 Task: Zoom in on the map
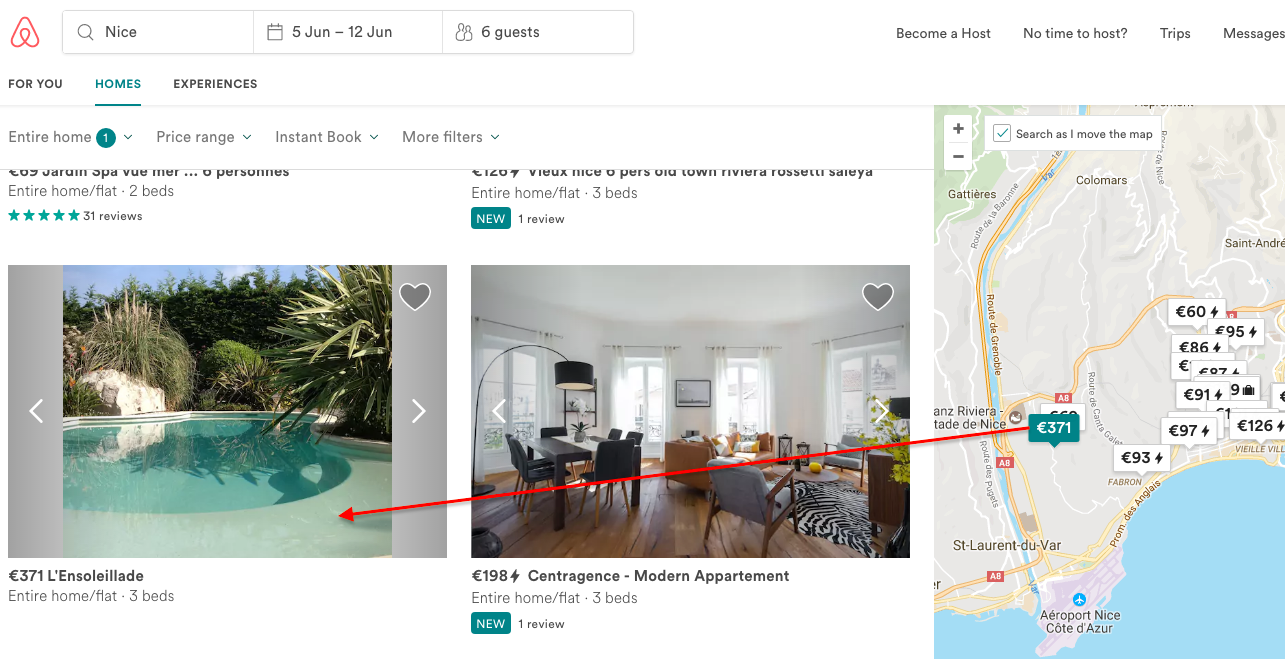(958, 129)
